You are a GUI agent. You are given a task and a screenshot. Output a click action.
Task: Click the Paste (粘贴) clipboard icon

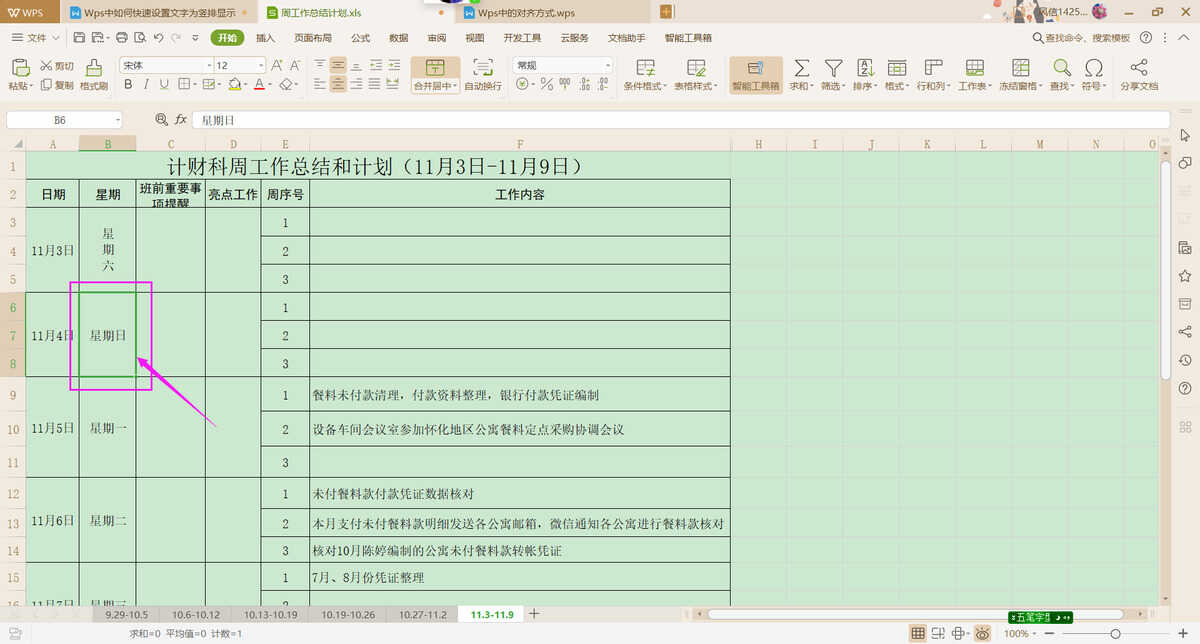pyautogui.click(x=20, y=67)
